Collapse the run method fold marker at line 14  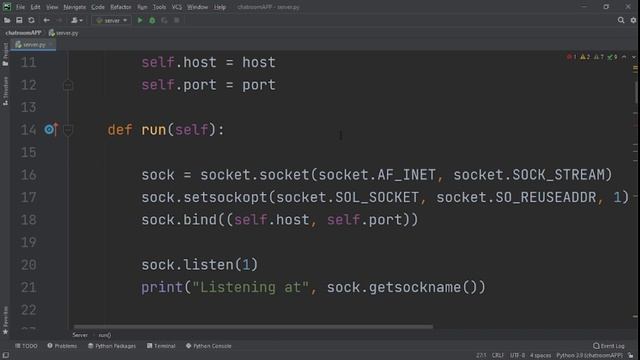tap(68, 130)
